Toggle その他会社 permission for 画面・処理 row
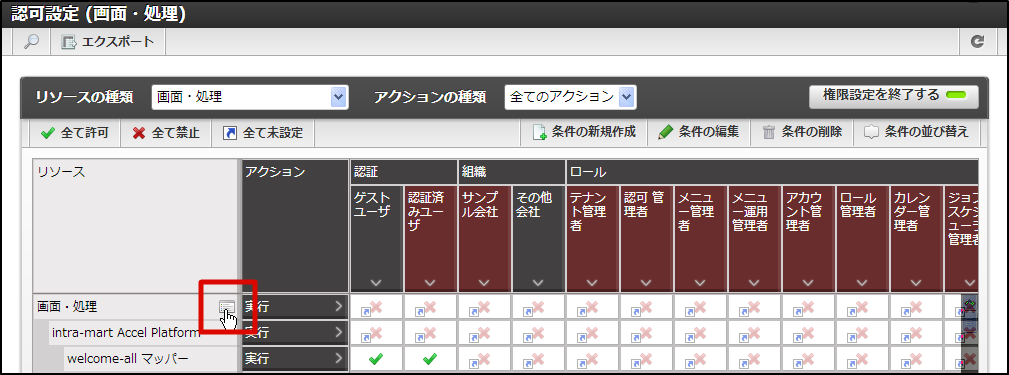 click(x=539, y=307)
